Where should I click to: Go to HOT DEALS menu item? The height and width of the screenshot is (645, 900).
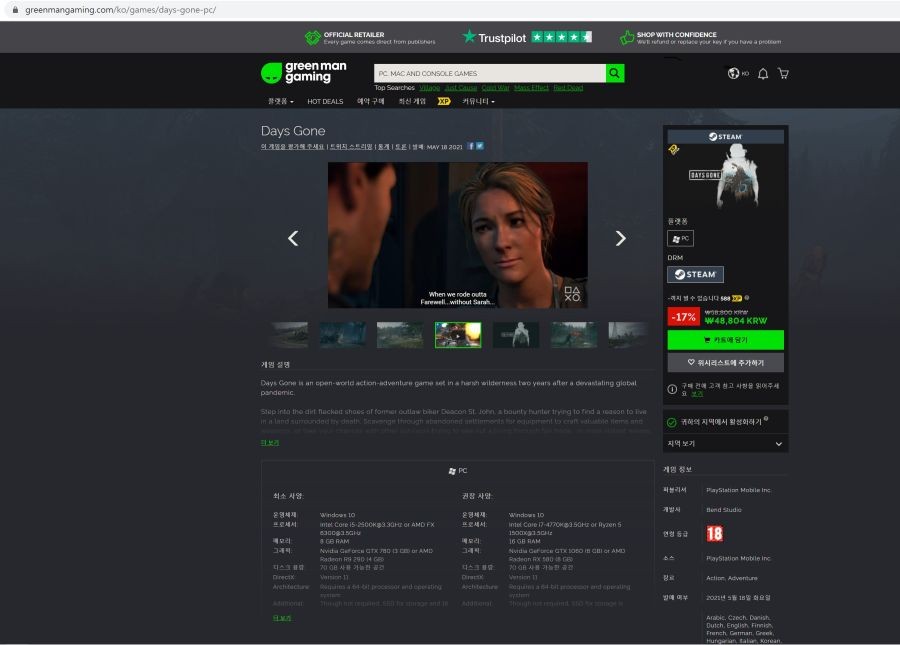(x=325, y=102)
